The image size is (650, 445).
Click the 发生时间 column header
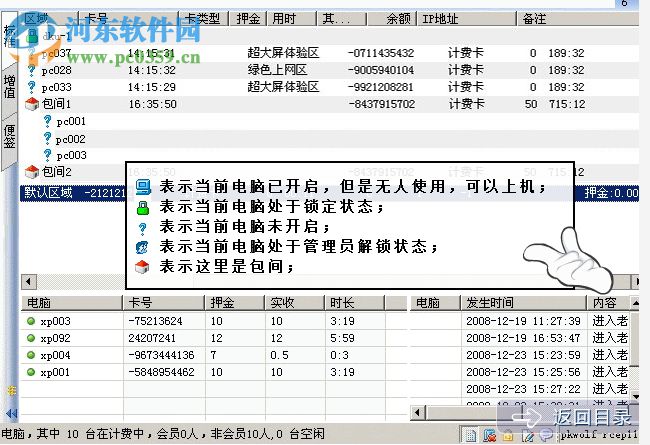coord(524,303)
